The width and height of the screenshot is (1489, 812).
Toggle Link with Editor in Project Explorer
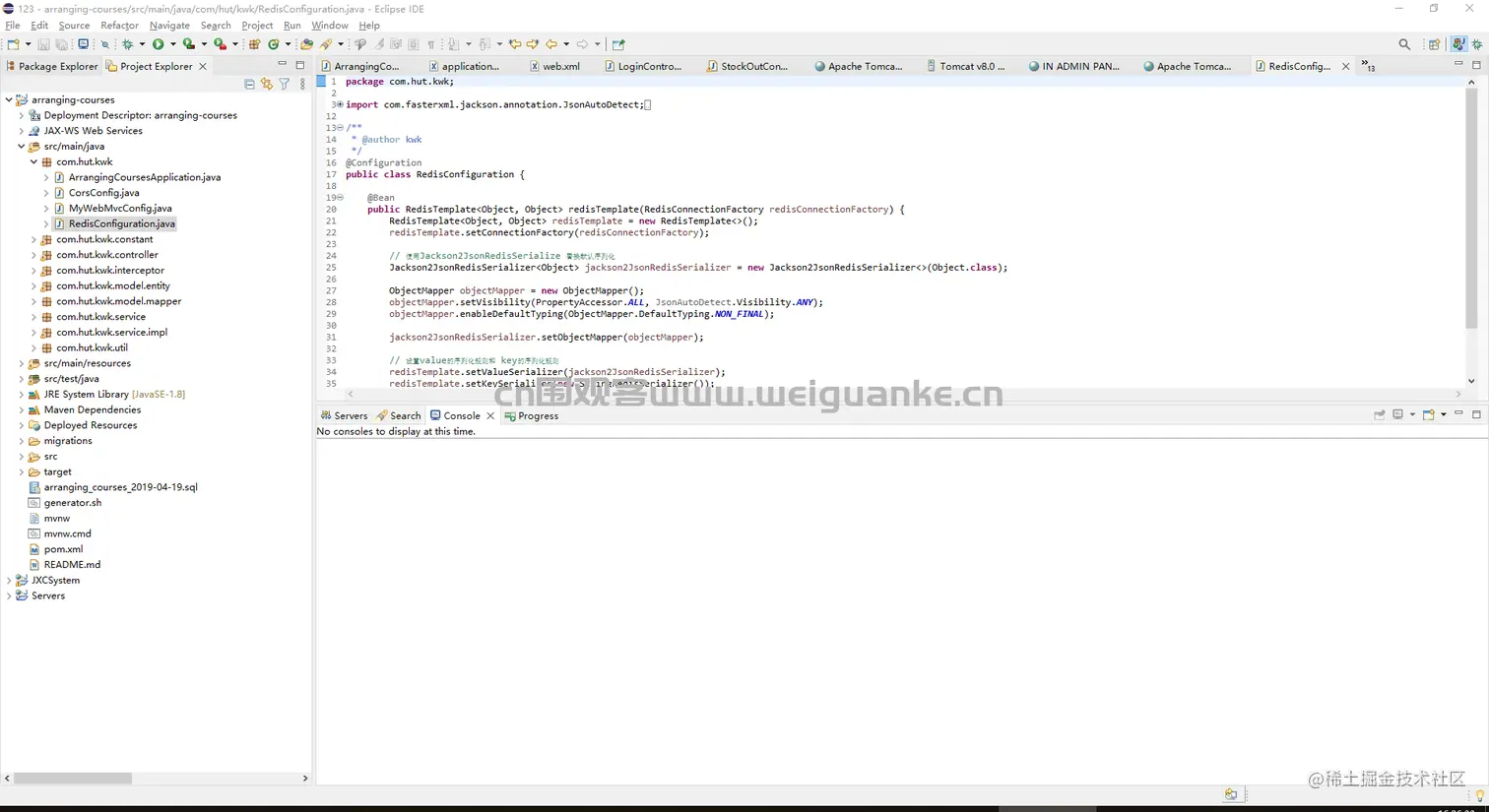[x=267, y=85]
